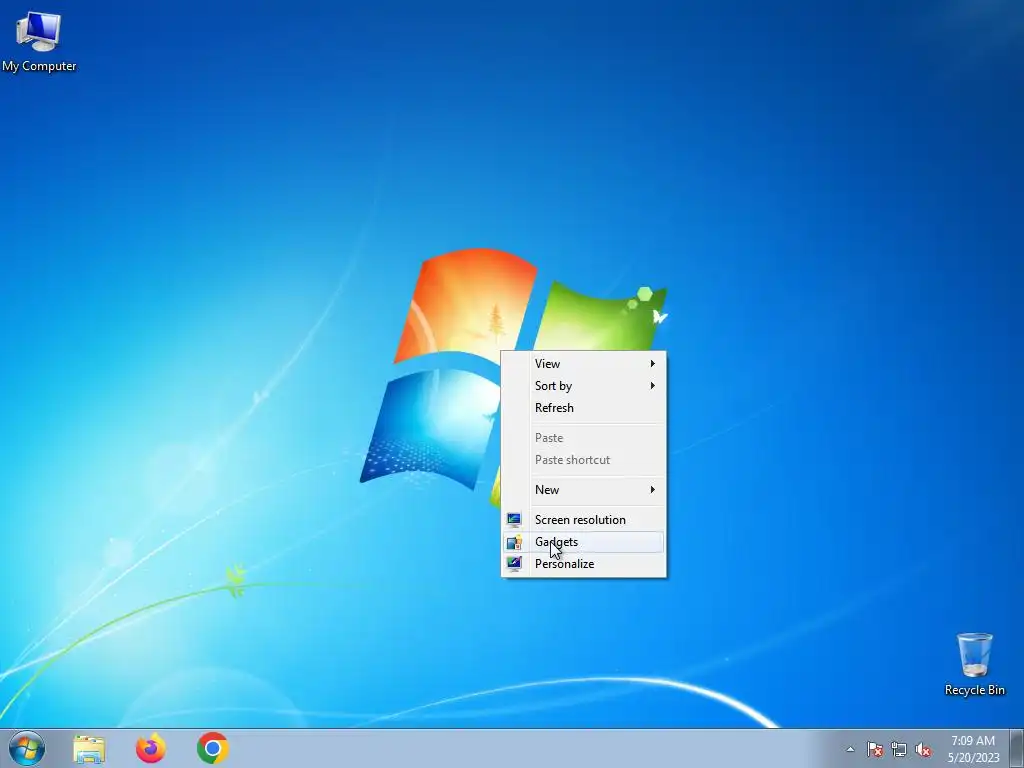Click the muted volume speaker icon
Screen dimensions: 1024x768
pos(923,750)
